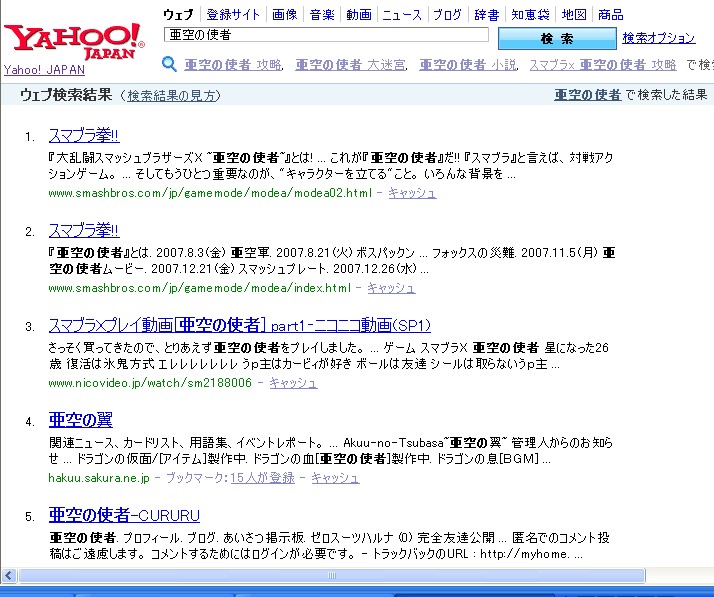Open the 画像 search tab
The image size is (714, 597).
(285, 15)
